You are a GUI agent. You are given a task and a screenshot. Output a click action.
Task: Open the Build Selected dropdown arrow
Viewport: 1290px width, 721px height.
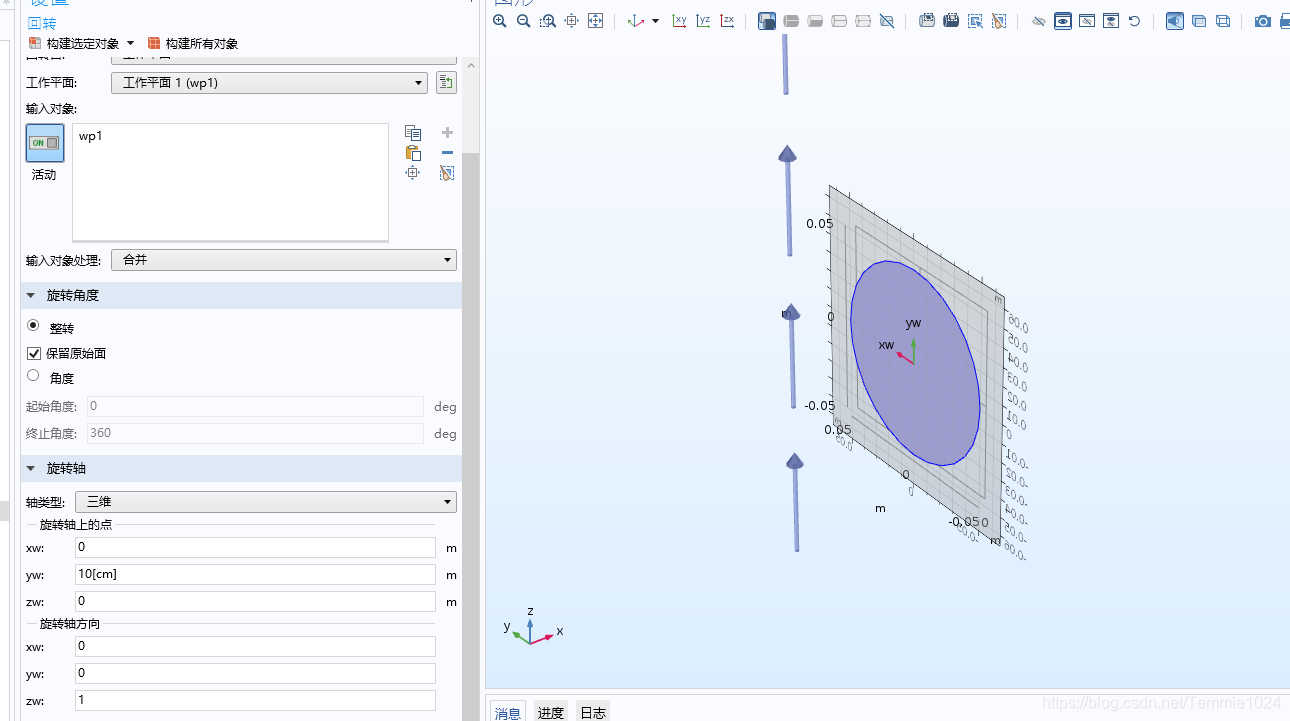[130, 43]
